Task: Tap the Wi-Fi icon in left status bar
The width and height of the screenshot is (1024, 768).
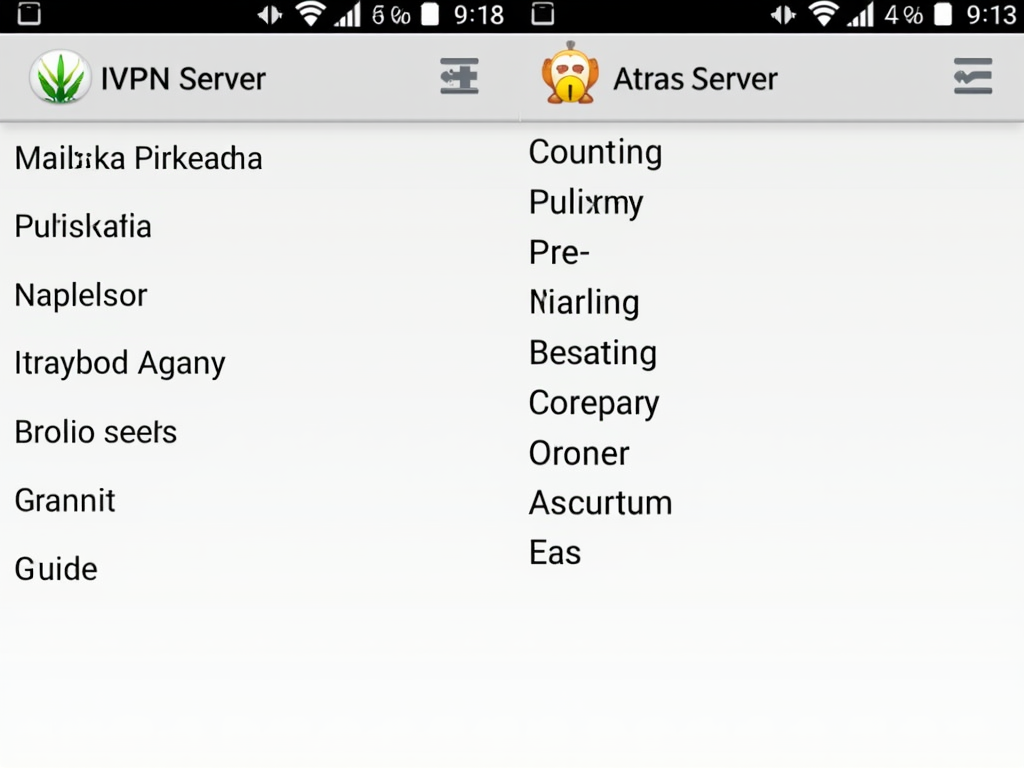Action: pyautogui.click(x=311, y=14)
